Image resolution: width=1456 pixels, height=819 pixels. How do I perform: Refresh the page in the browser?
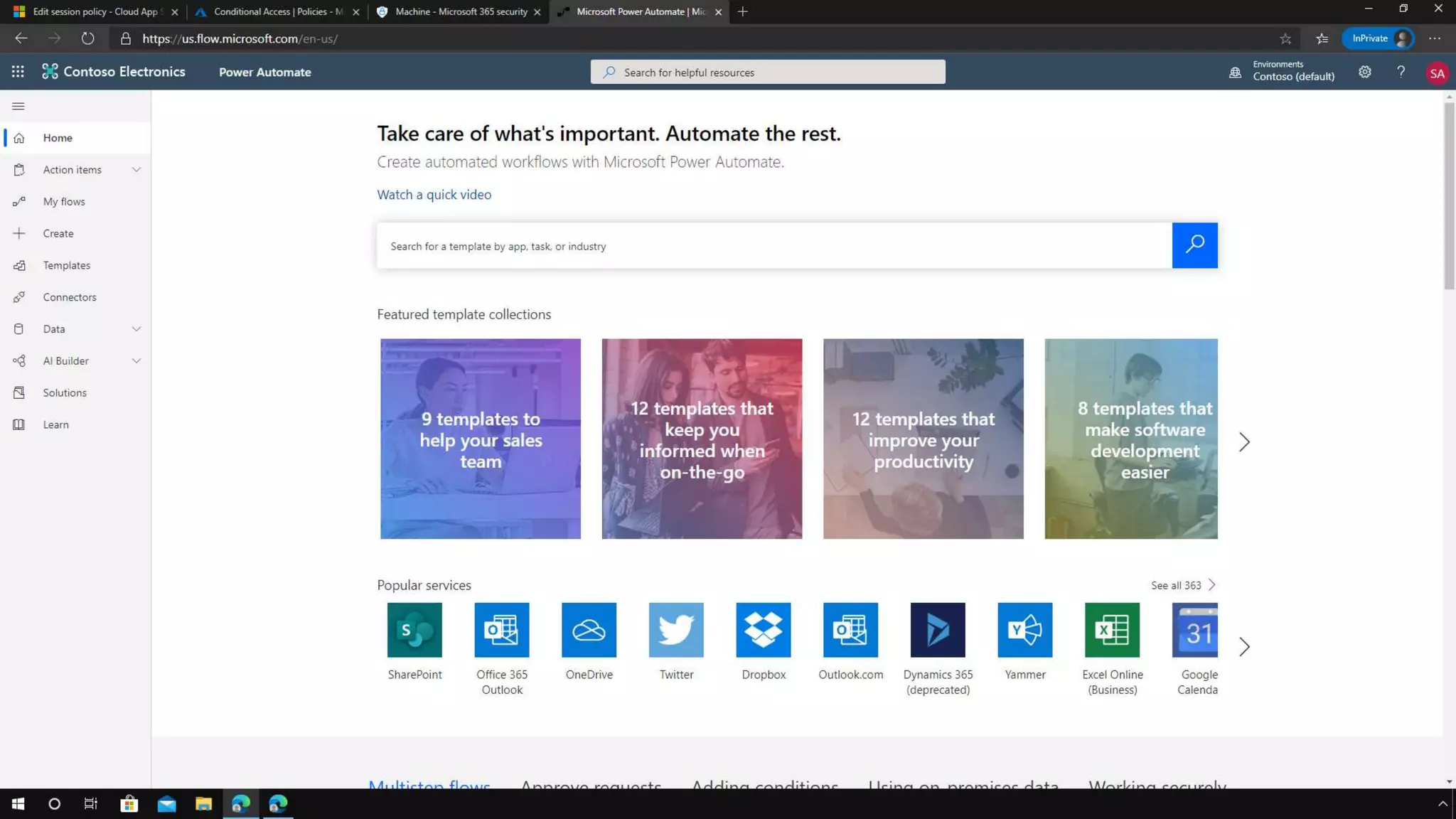click(87, 38)
